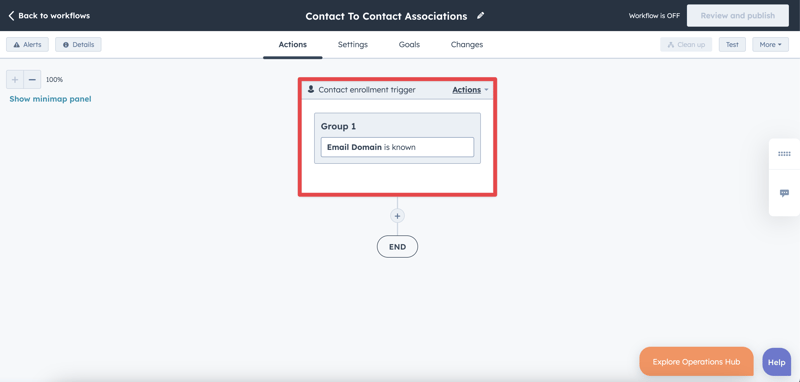800x382 pixels.
Task: Select the Email Domain is known filter
Action: (x=397, y=147)
